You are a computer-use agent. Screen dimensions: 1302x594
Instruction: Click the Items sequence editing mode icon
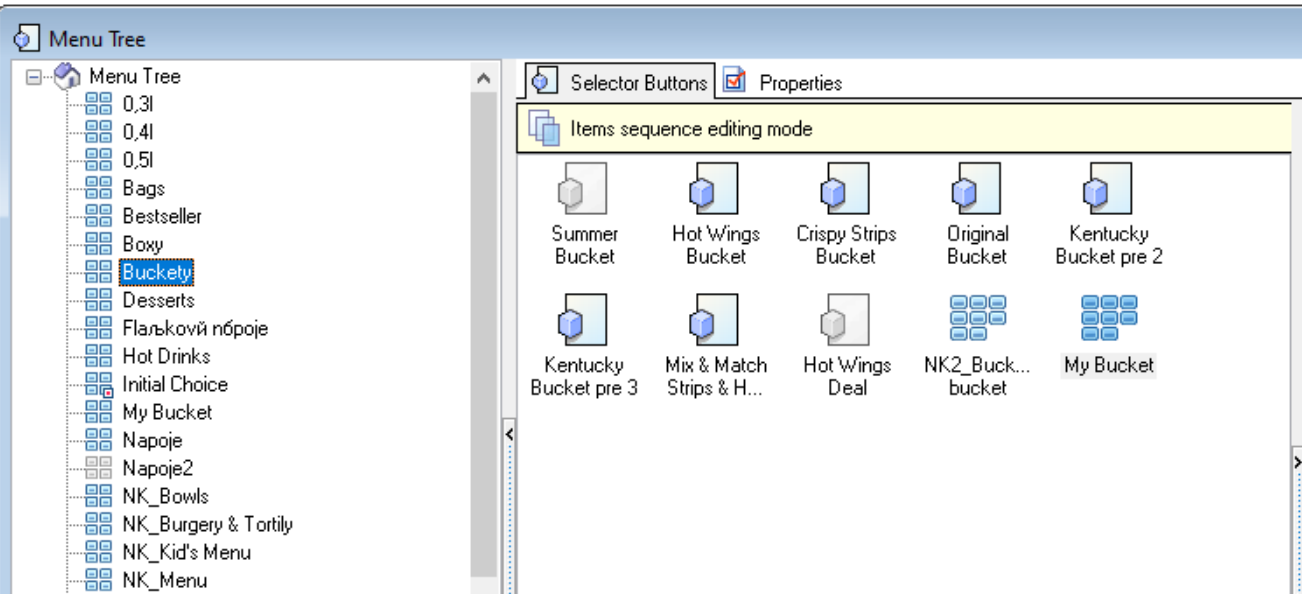544,129
